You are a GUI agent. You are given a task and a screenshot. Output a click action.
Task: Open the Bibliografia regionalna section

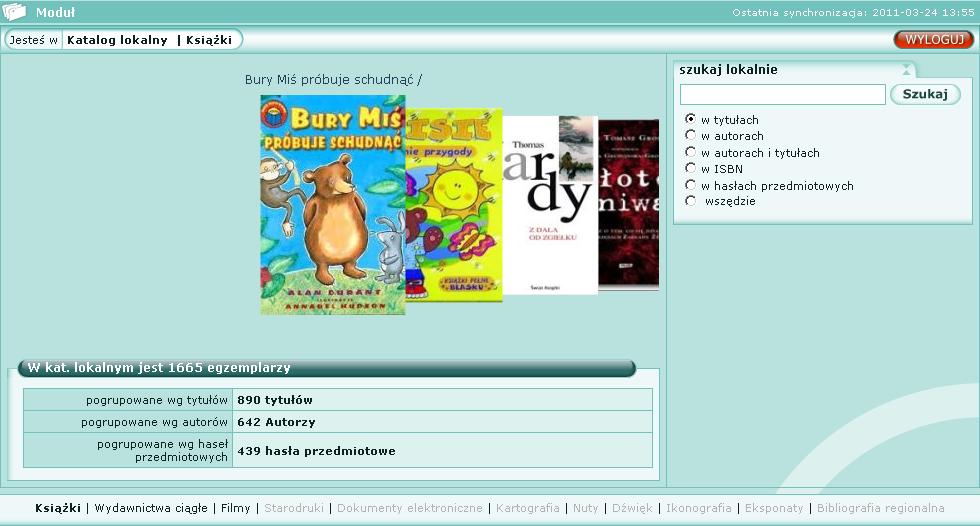(881, 508)
